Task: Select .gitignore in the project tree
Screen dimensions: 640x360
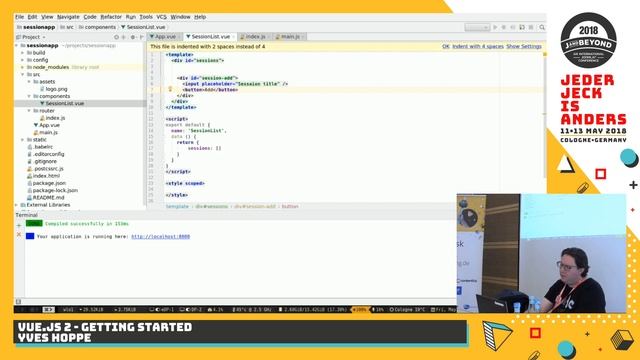Action: 45,162
